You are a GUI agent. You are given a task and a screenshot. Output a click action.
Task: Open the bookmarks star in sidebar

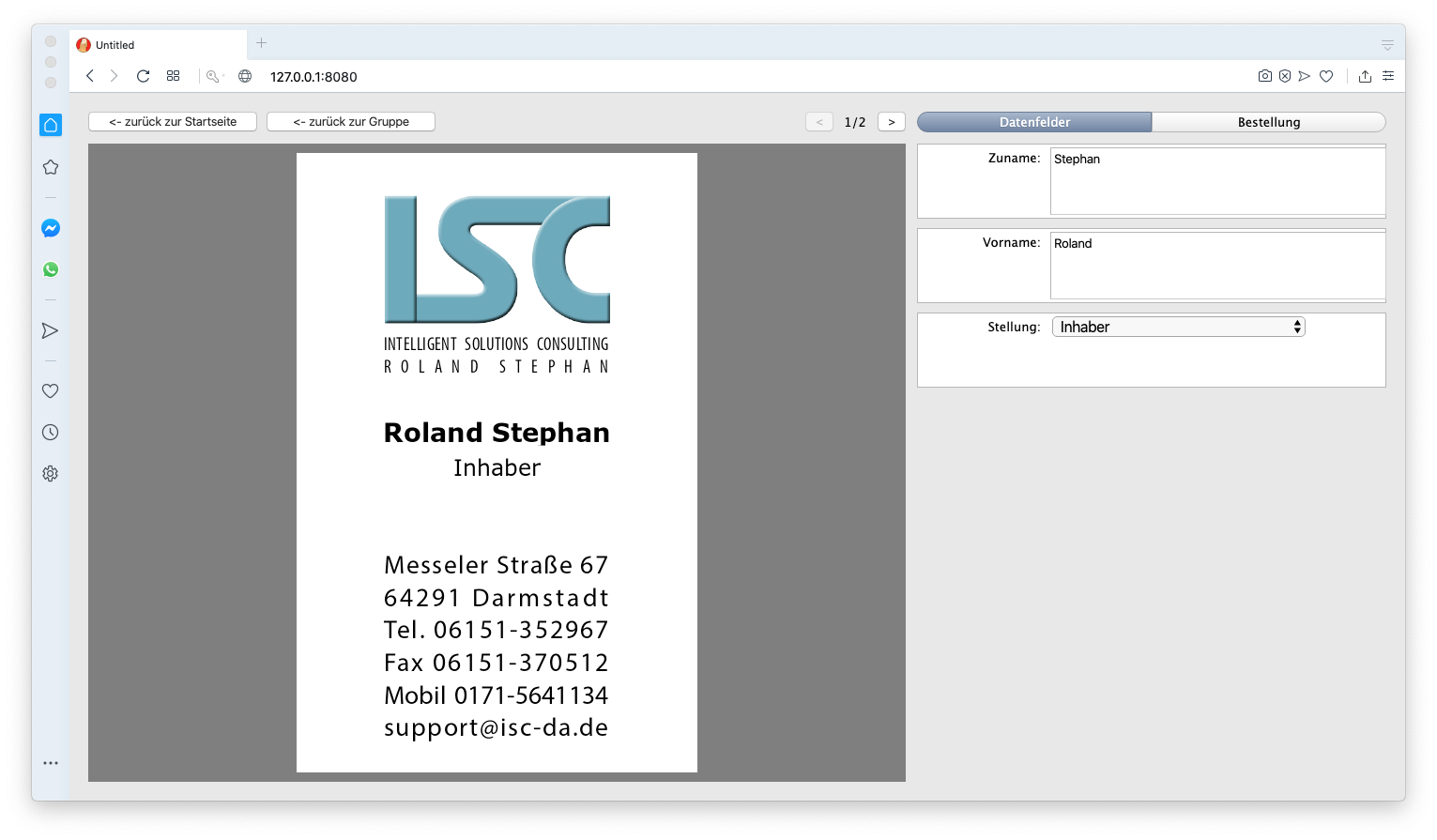pyautogui.click(x=51, y=167)
